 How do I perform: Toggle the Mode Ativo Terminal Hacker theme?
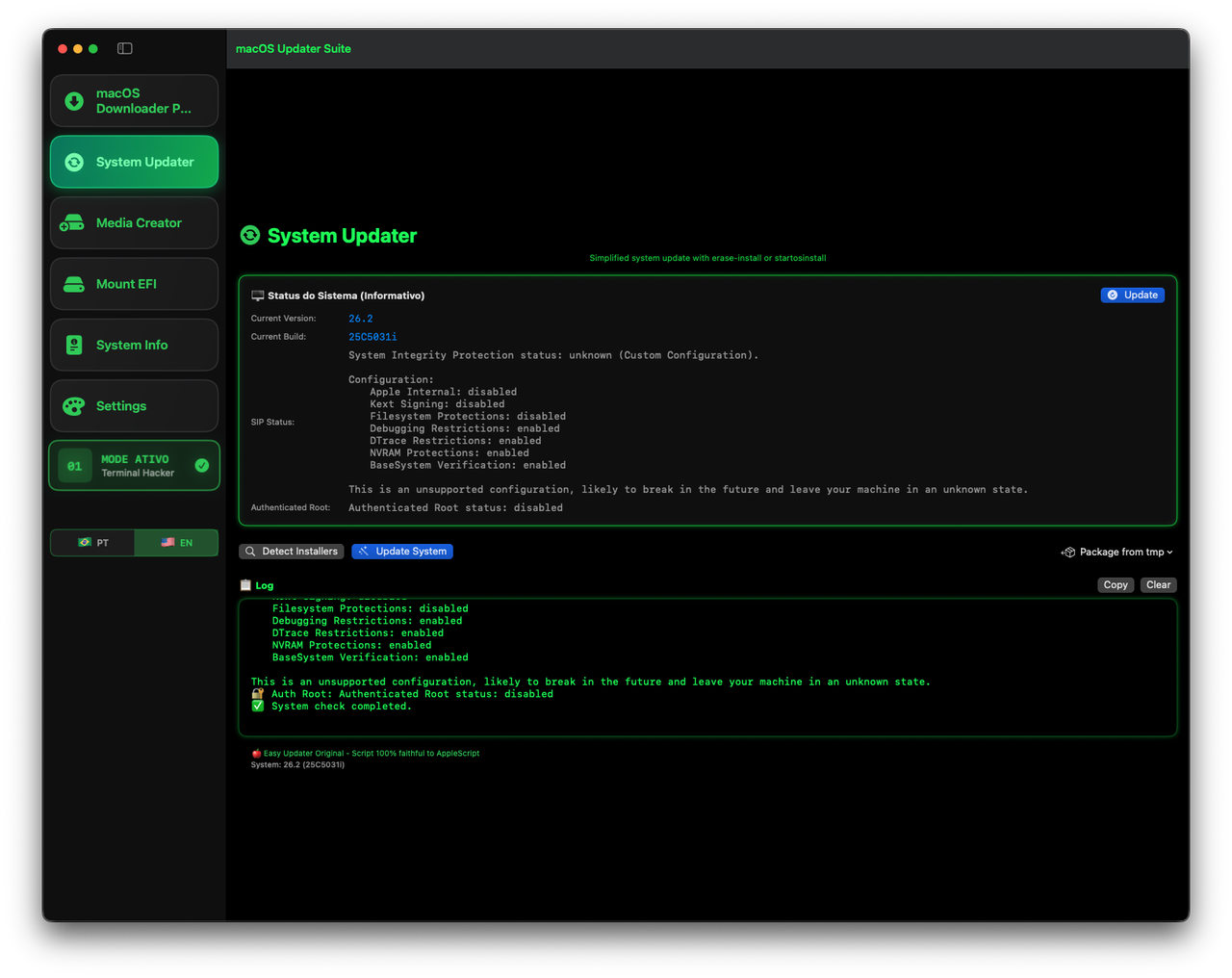coord(134,466)
